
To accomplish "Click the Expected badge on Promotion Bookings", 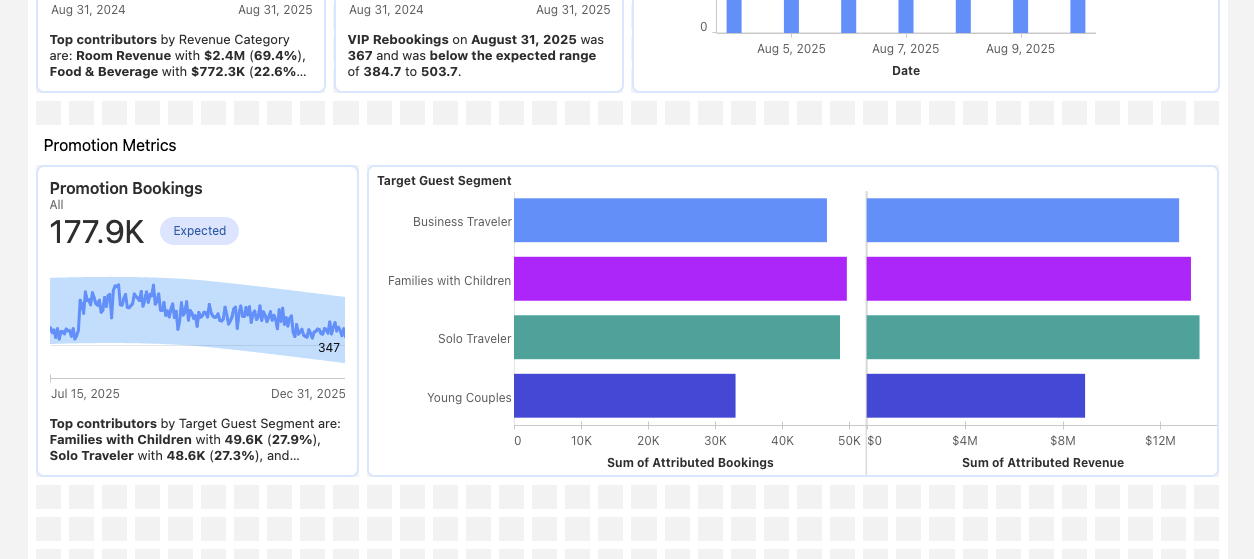I will point(199,231).
